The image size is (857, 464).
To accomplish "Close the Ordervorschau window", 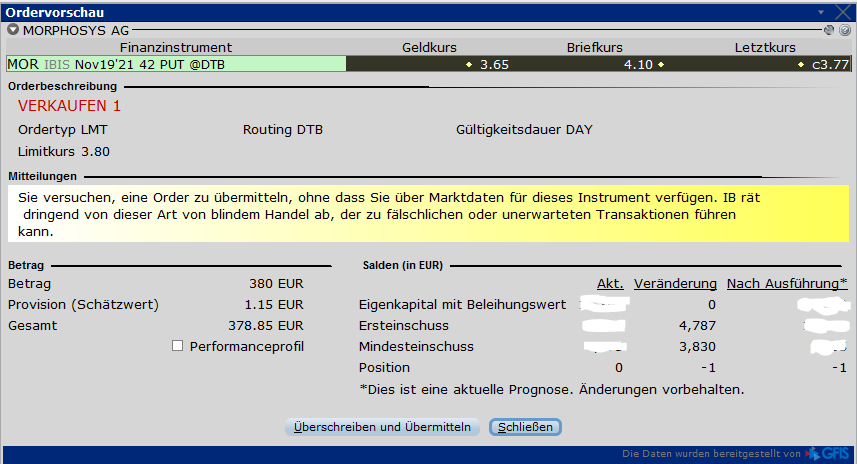I will click(843, 12).
